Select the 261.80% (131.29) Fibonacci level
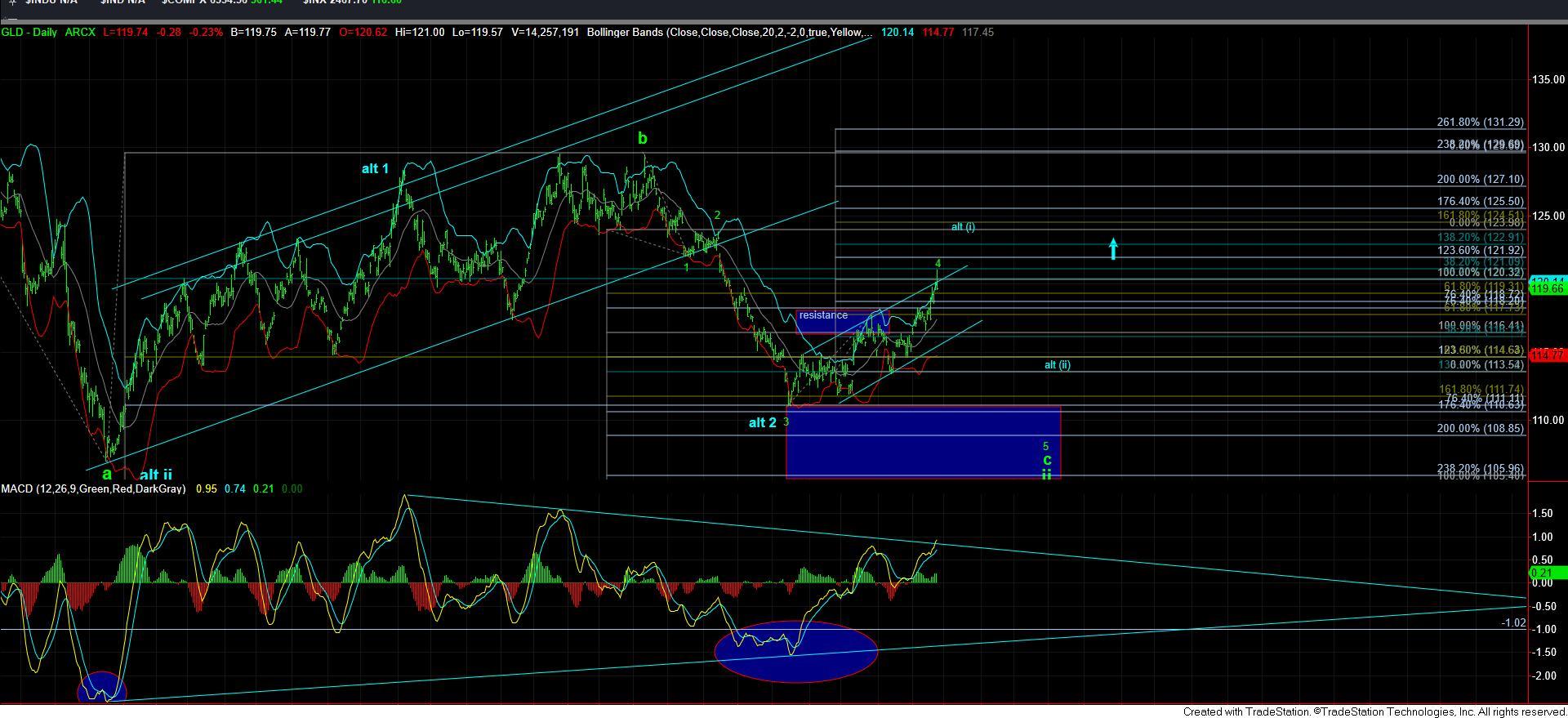The height and width of the screenshot is (718, 1568). (x=1480, y=123)
